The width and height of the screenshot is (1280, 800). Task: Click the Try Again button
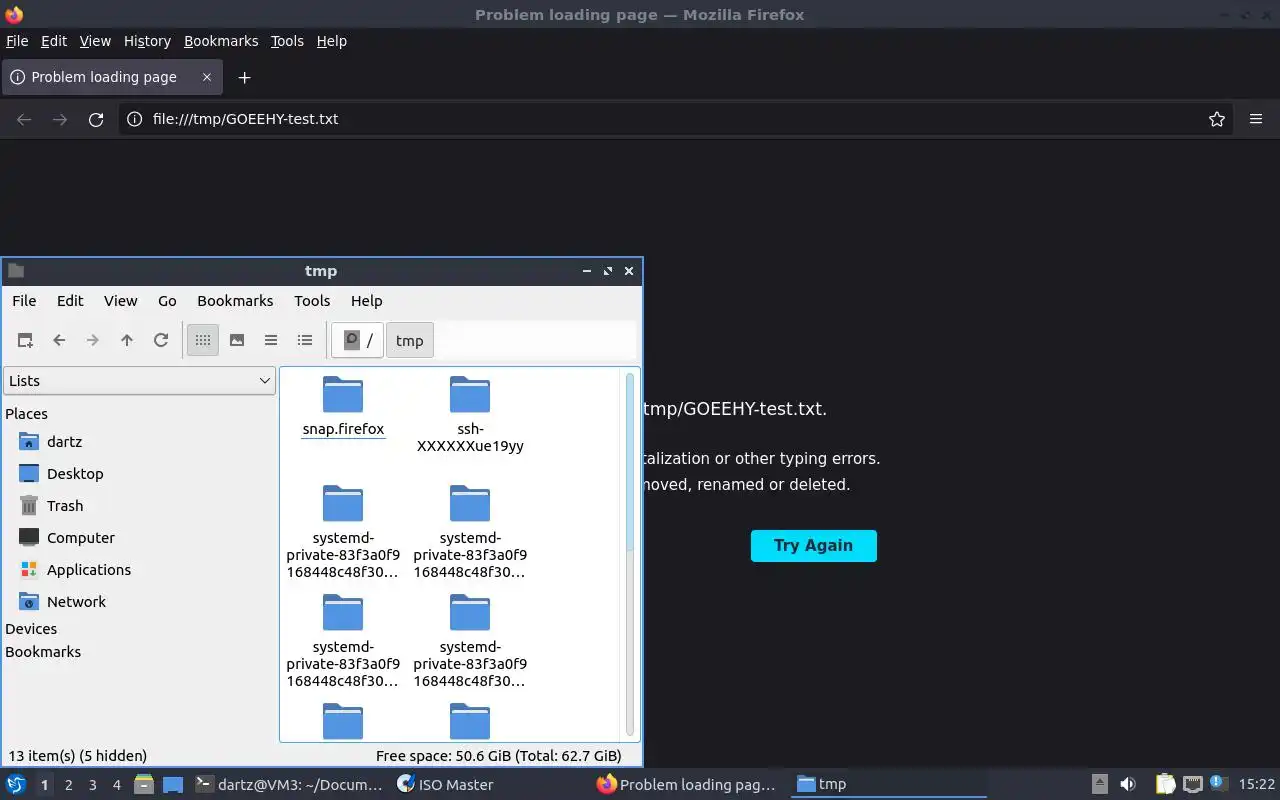click(814, 545)
